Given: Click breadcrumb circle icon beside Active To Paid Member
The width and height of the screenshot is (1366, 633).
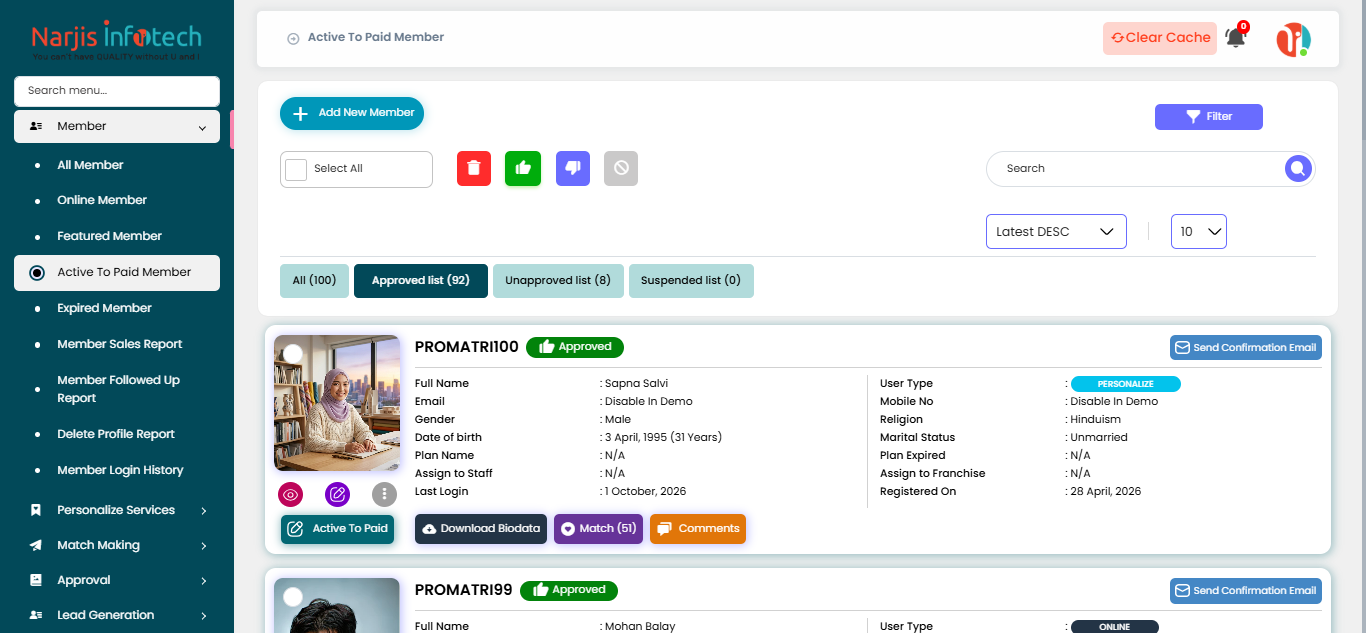Looking at the screenshot, I should point(293,39).
